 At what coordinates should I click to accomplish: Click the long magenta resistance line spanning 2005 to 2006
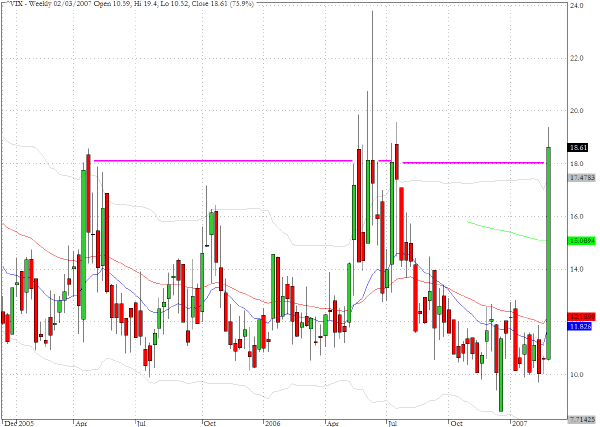coord(223,161)
